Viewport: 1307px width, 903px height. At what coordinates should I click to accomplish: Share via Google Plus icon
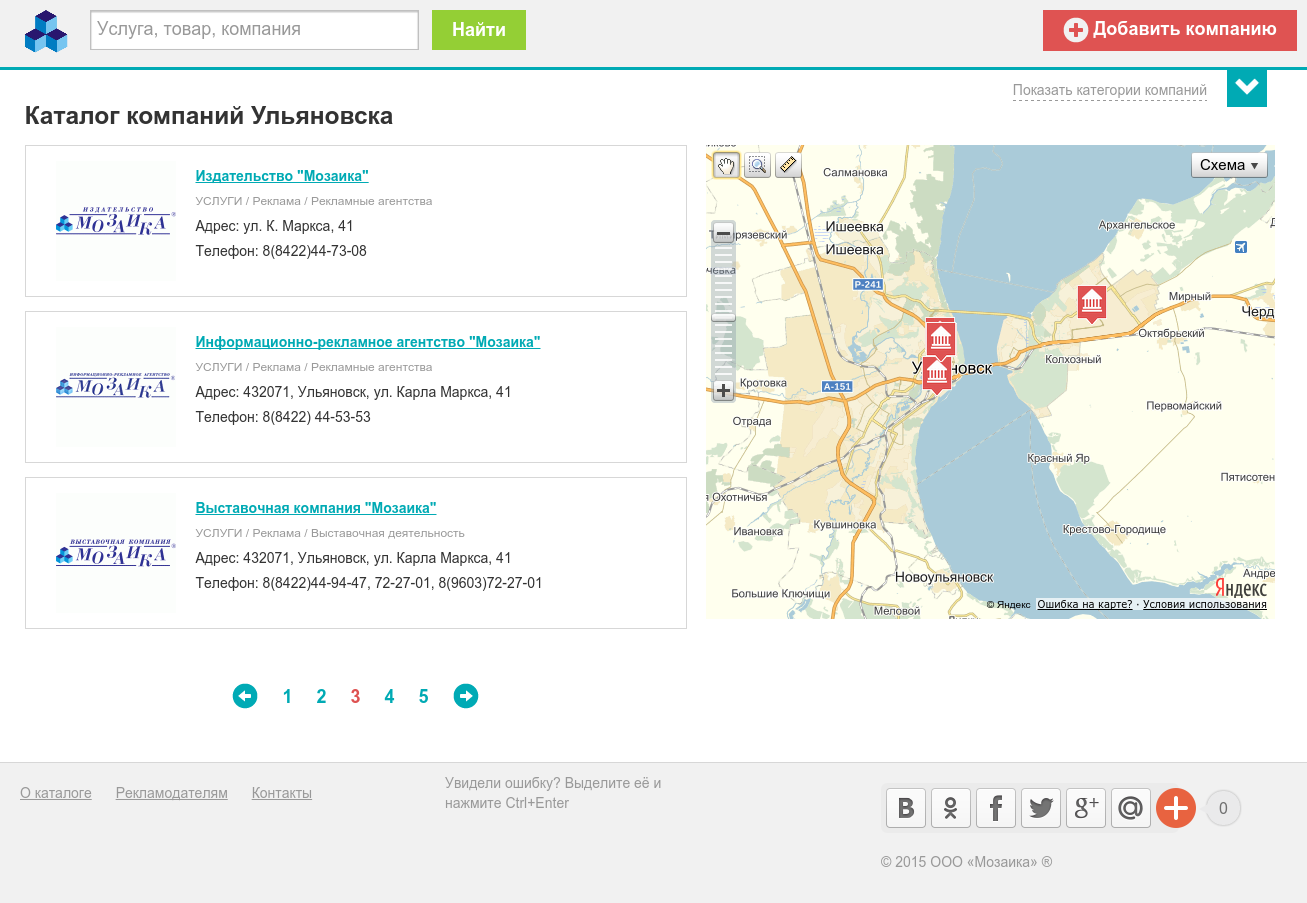point(1086,808)
